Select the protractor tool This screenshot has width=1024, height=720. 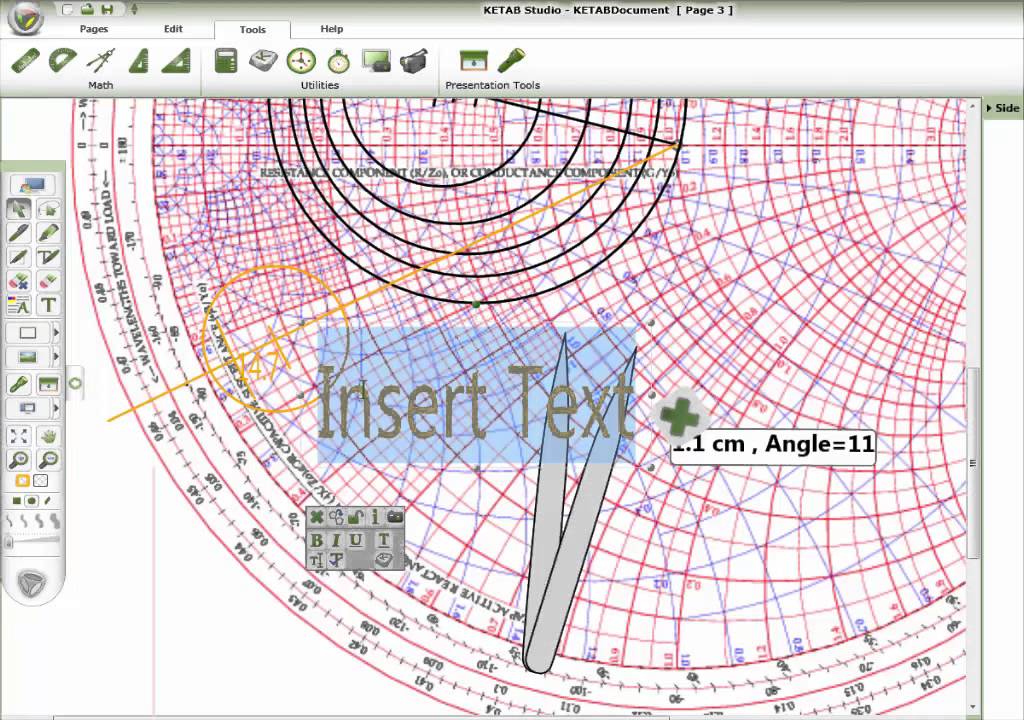coord(63,61)
